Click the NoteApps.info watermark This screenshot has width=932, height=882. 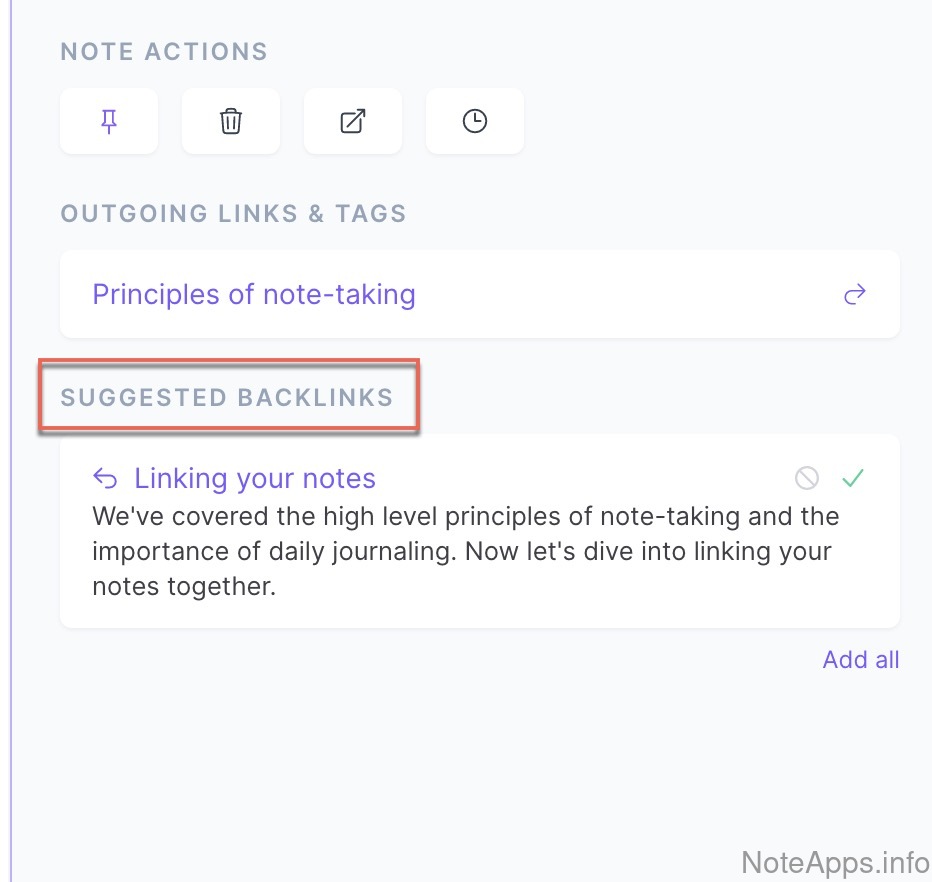coord(835,862)
